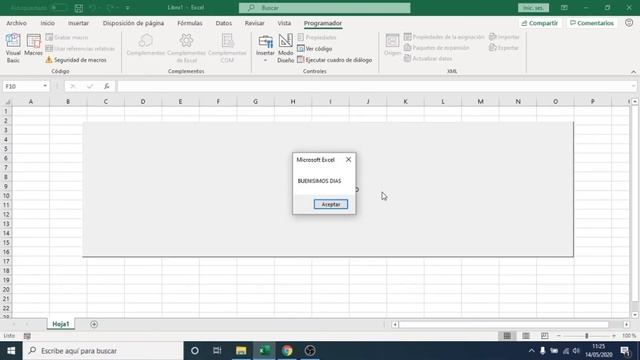Toggle the Autoguardado switch
This screenshot has height=360, width=640.
pos(59,8)
